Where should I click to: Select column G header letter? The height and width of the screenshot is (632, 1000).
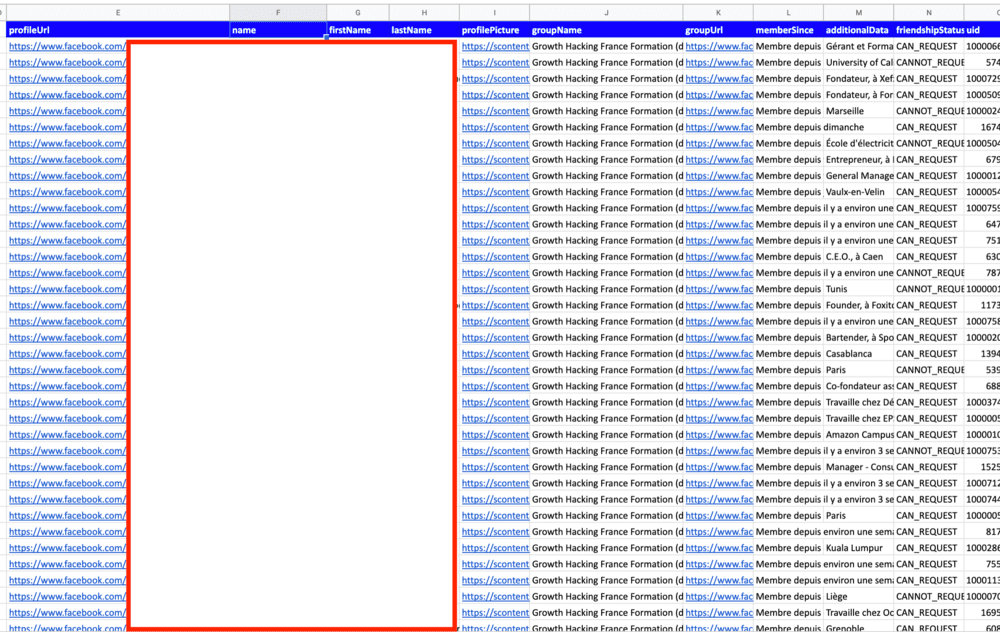tap(358, 13)
